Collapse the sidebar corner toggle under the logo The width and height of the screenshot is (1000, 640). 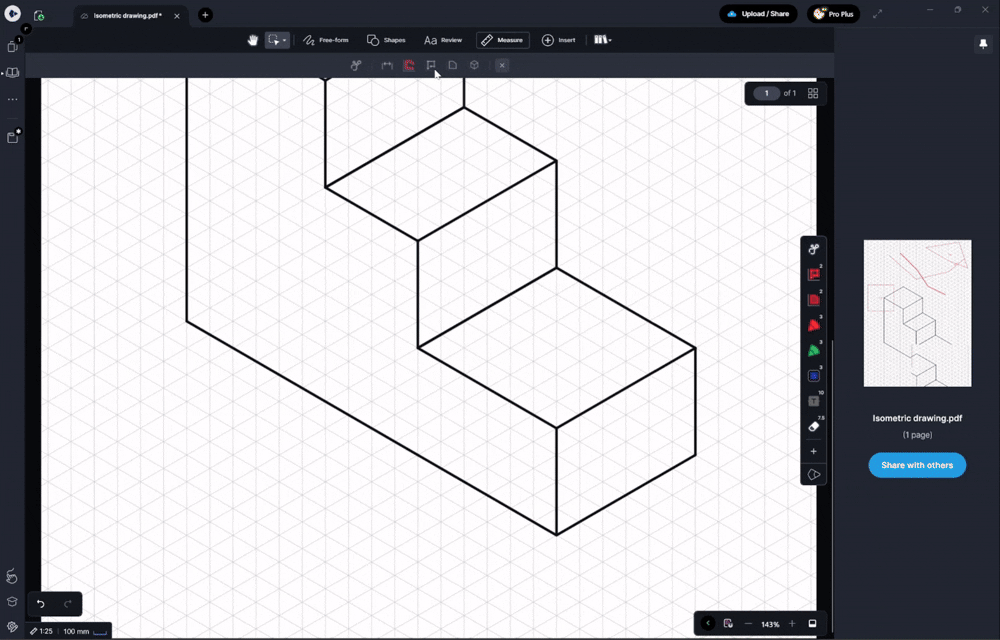pyautogui.click(x=26, y=29)
